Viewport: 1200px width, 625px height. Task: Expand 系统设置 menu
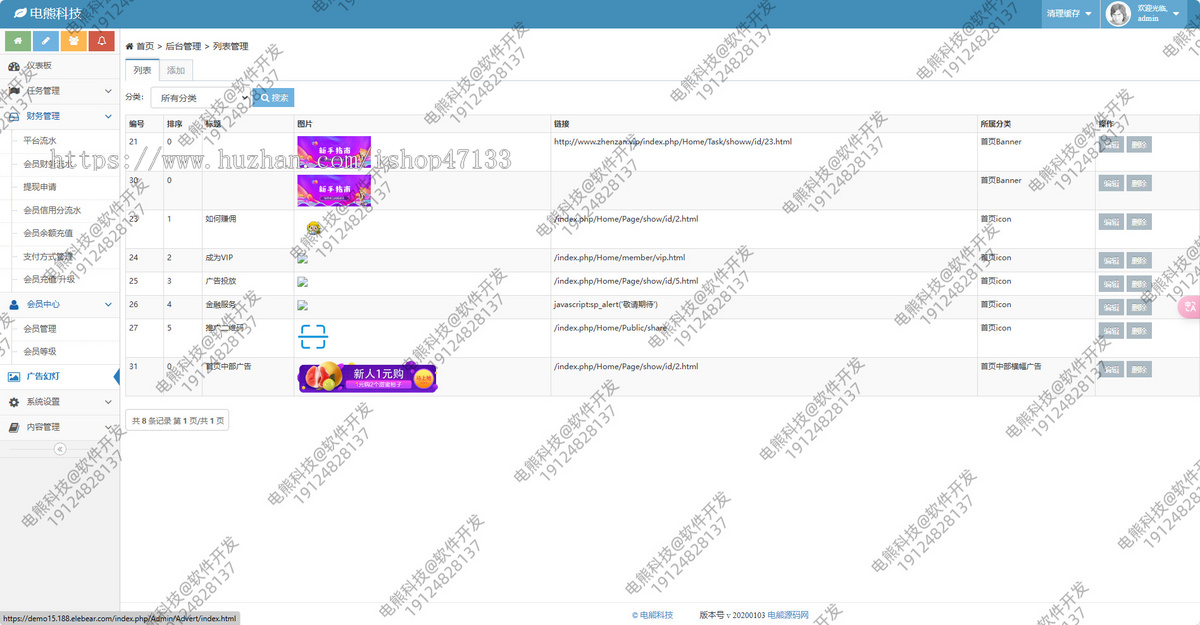tap(60, 402)
